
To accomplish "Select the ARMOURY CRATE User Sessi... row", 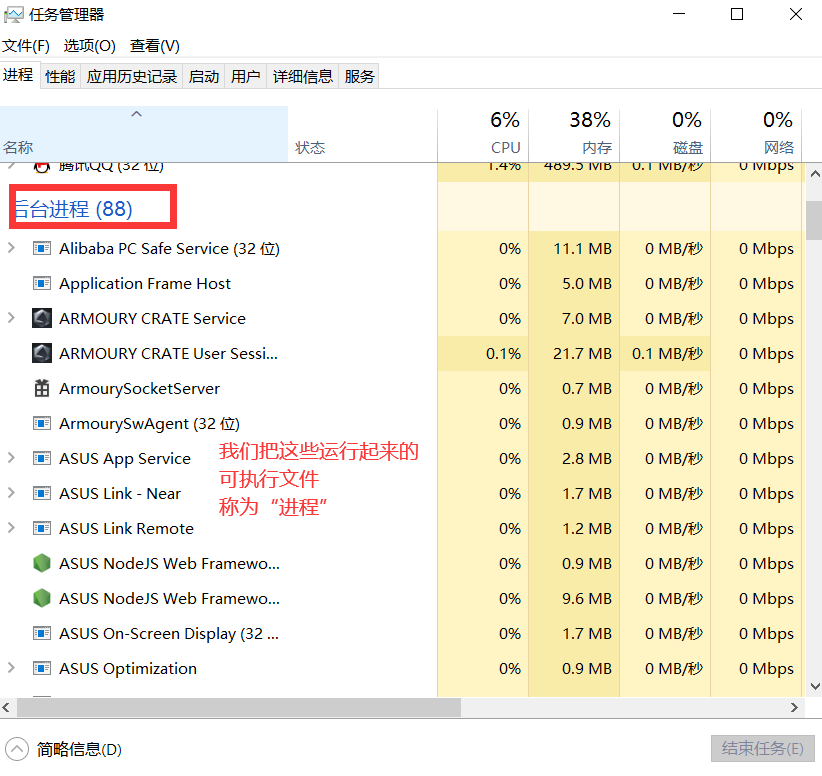I will pos(401,353).
